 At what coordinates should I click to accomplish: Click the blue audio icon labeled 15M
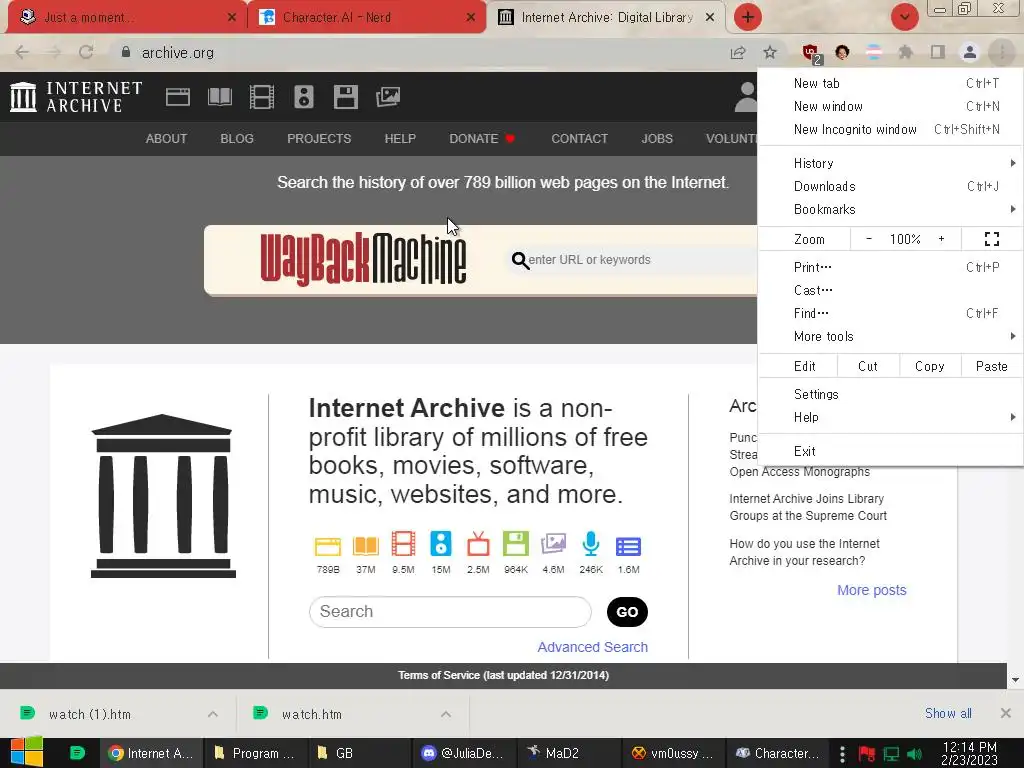point(441,544)
